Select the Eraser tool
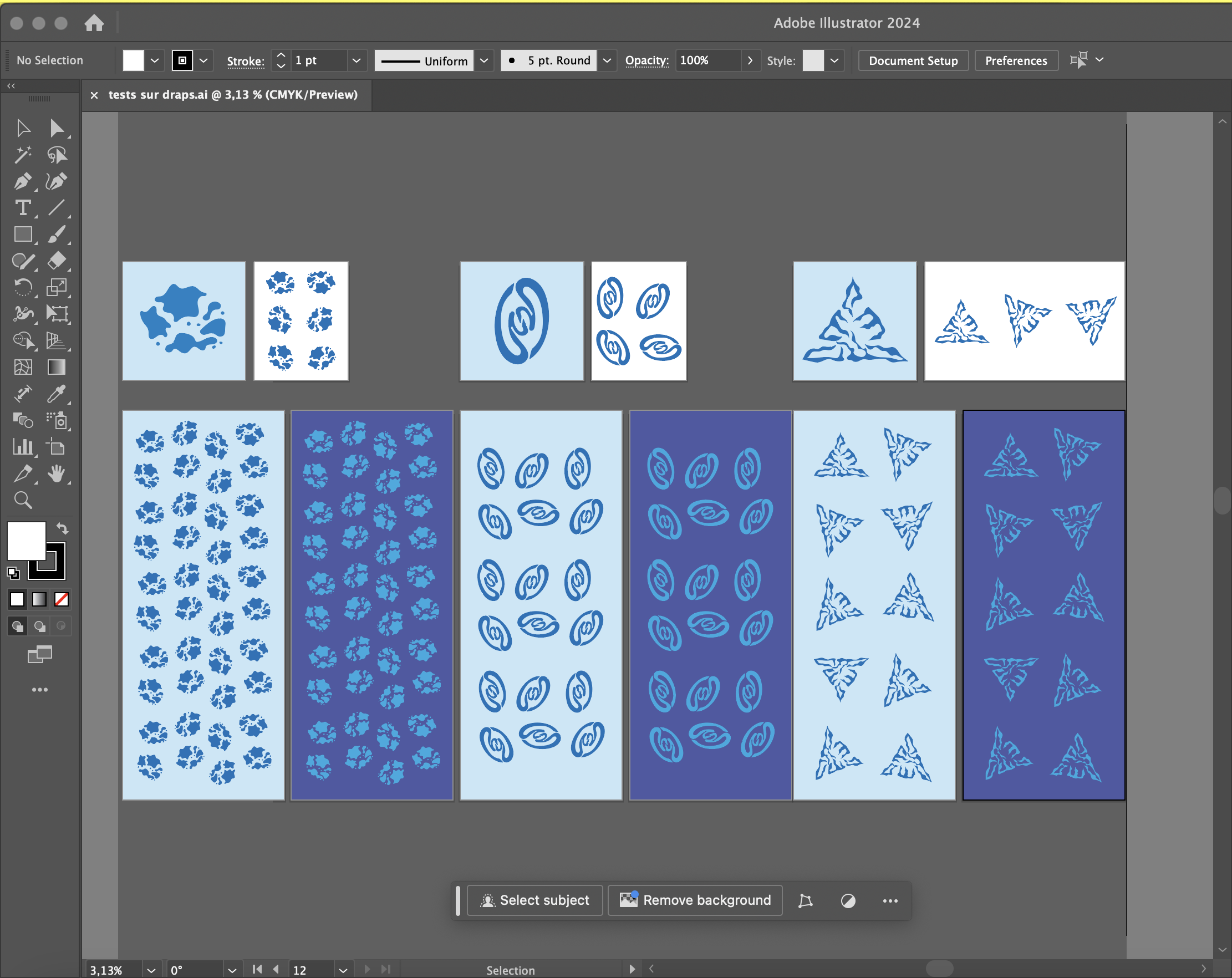1232x978 pixels. [x=56, y=261]
